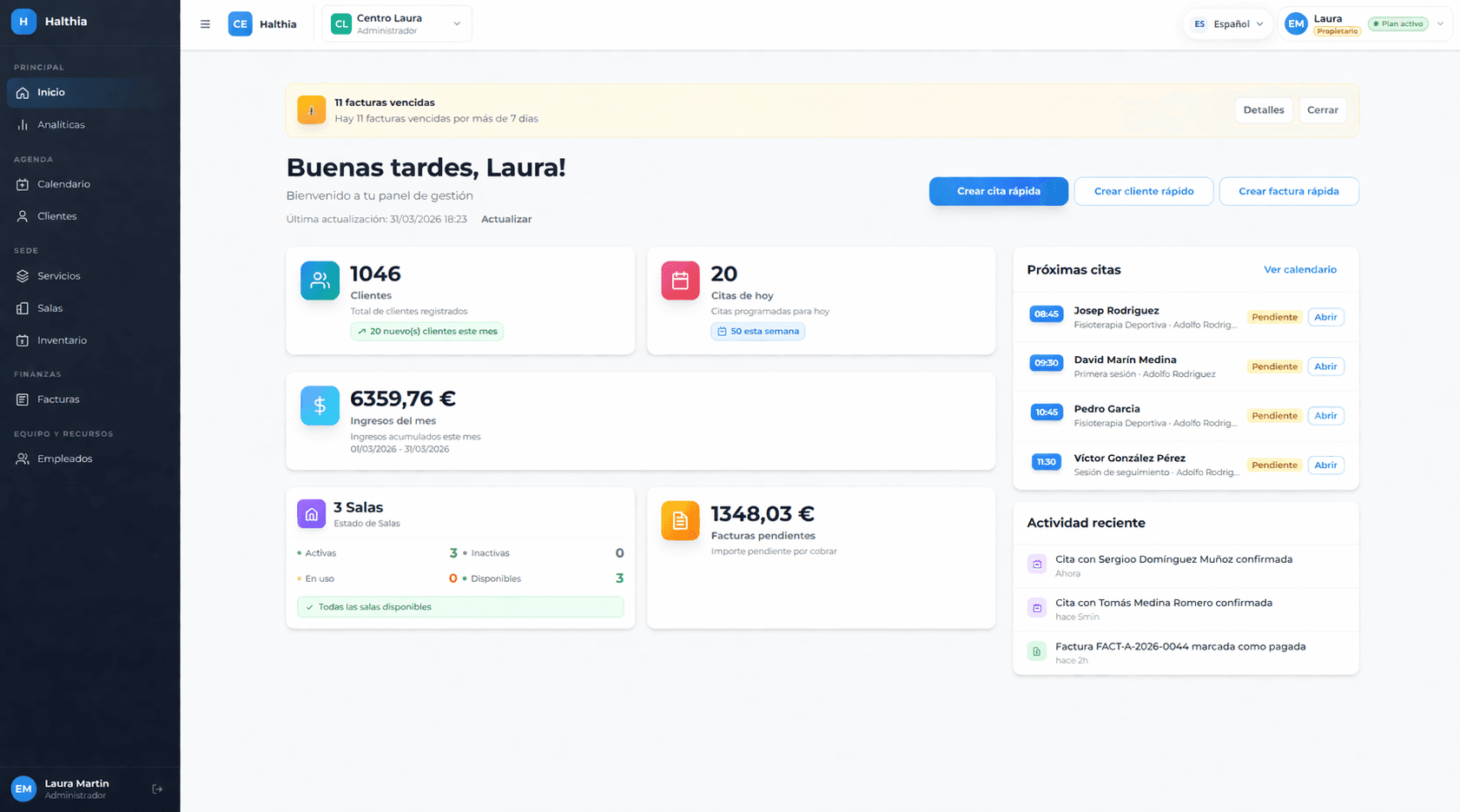The image size is (1460, 812).
Task: Click Abrir on Josep Rodriguez's appointment
Action: 1325,316
